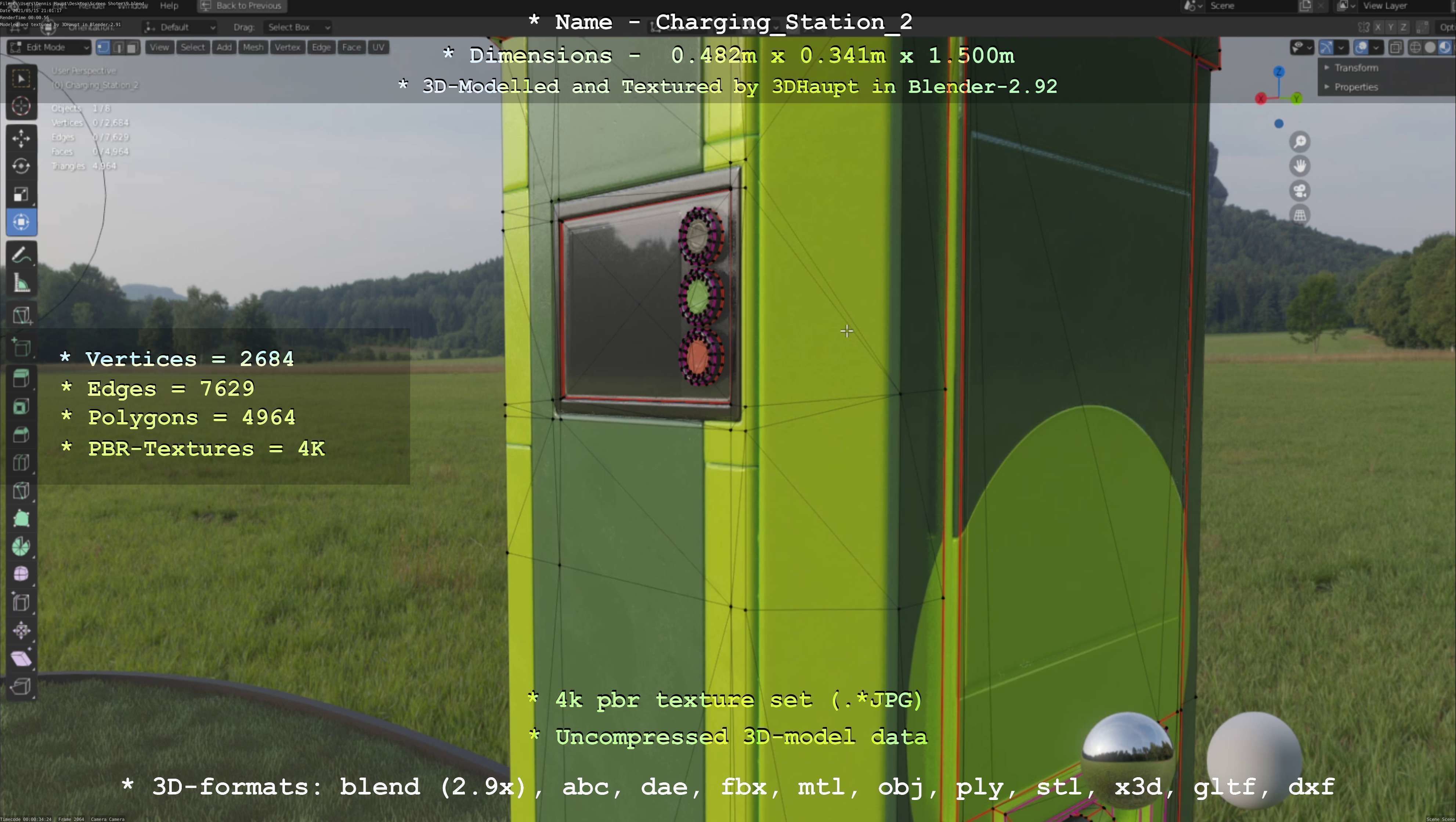This screenshot has height=822, width=1456.
Task: Click the Pan view hand icon
Action: coord(1300,166)
